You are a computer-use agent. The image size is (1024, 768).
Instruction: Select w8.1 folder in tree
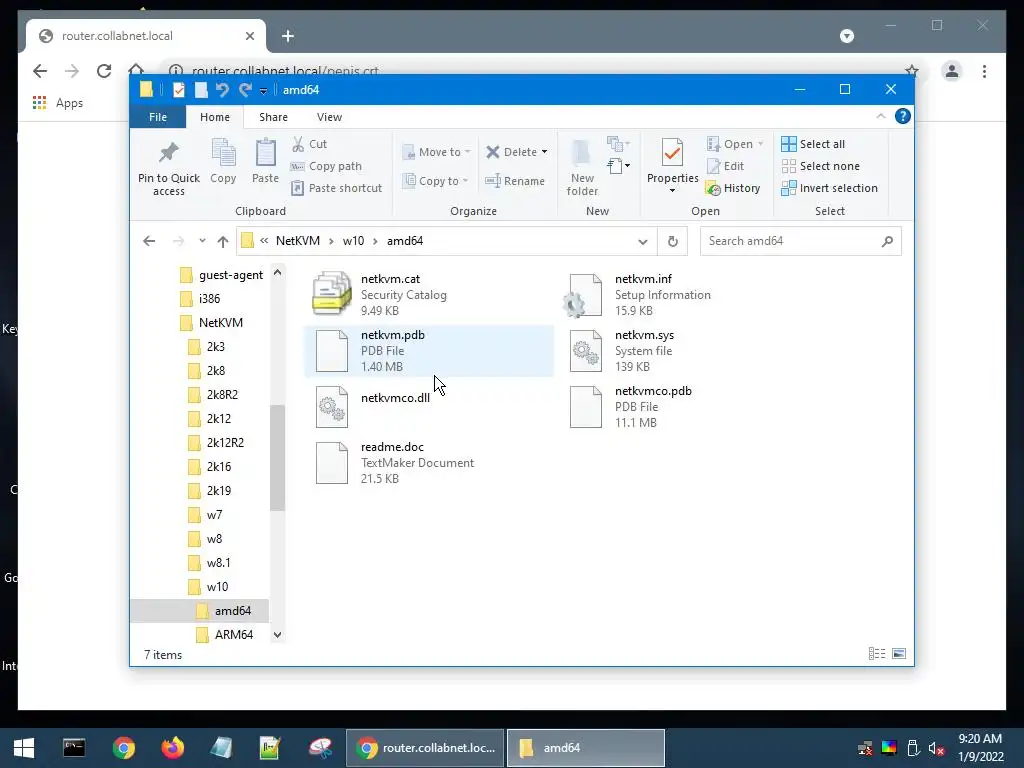(x=209, y=562)
